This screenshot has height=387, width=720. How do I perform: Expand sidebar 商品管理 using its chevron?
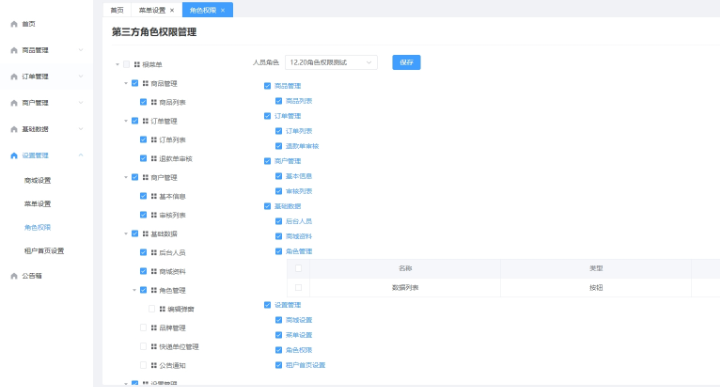(x=81, y=50)
